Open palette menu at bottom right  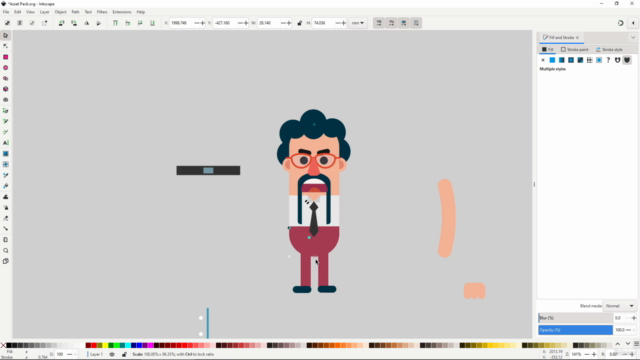pyautogui.click(x=636, y=344)
